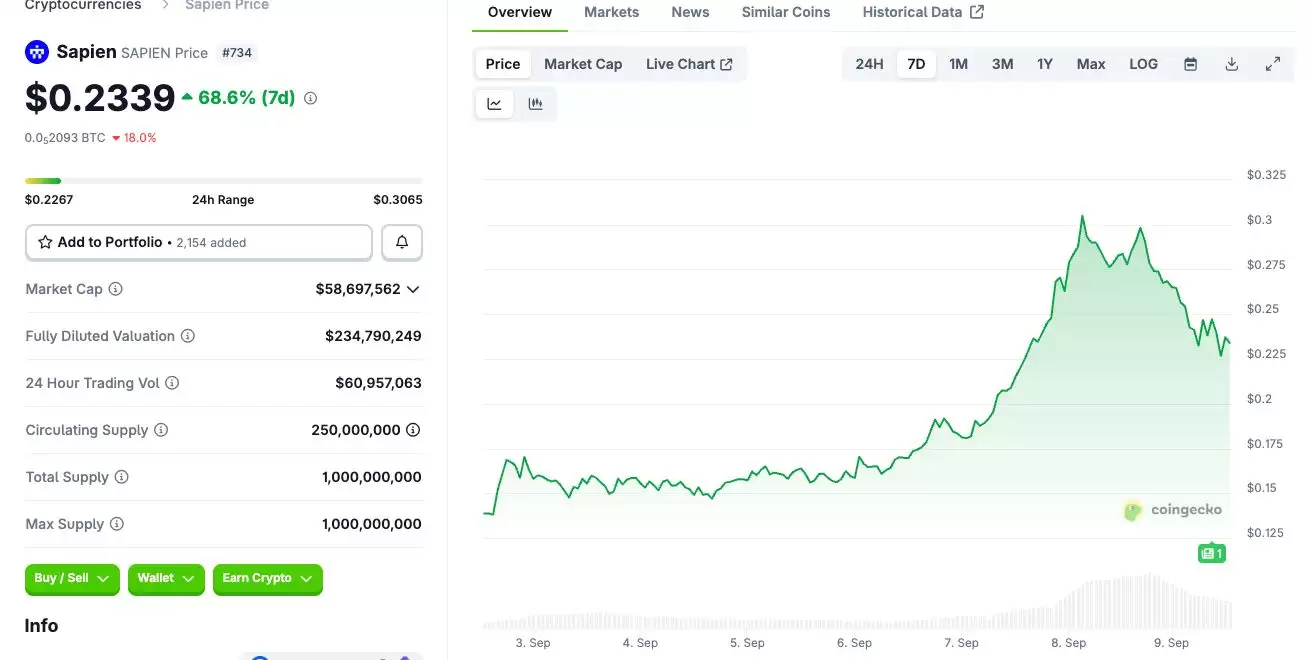Select the line chart icon
1306x660 pixels.
coord(494,102)
